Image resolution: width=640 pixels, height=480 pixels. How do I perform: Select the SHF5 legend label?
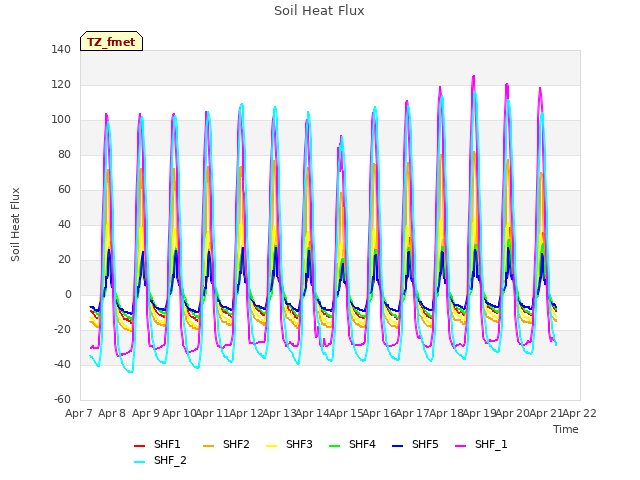425,444
